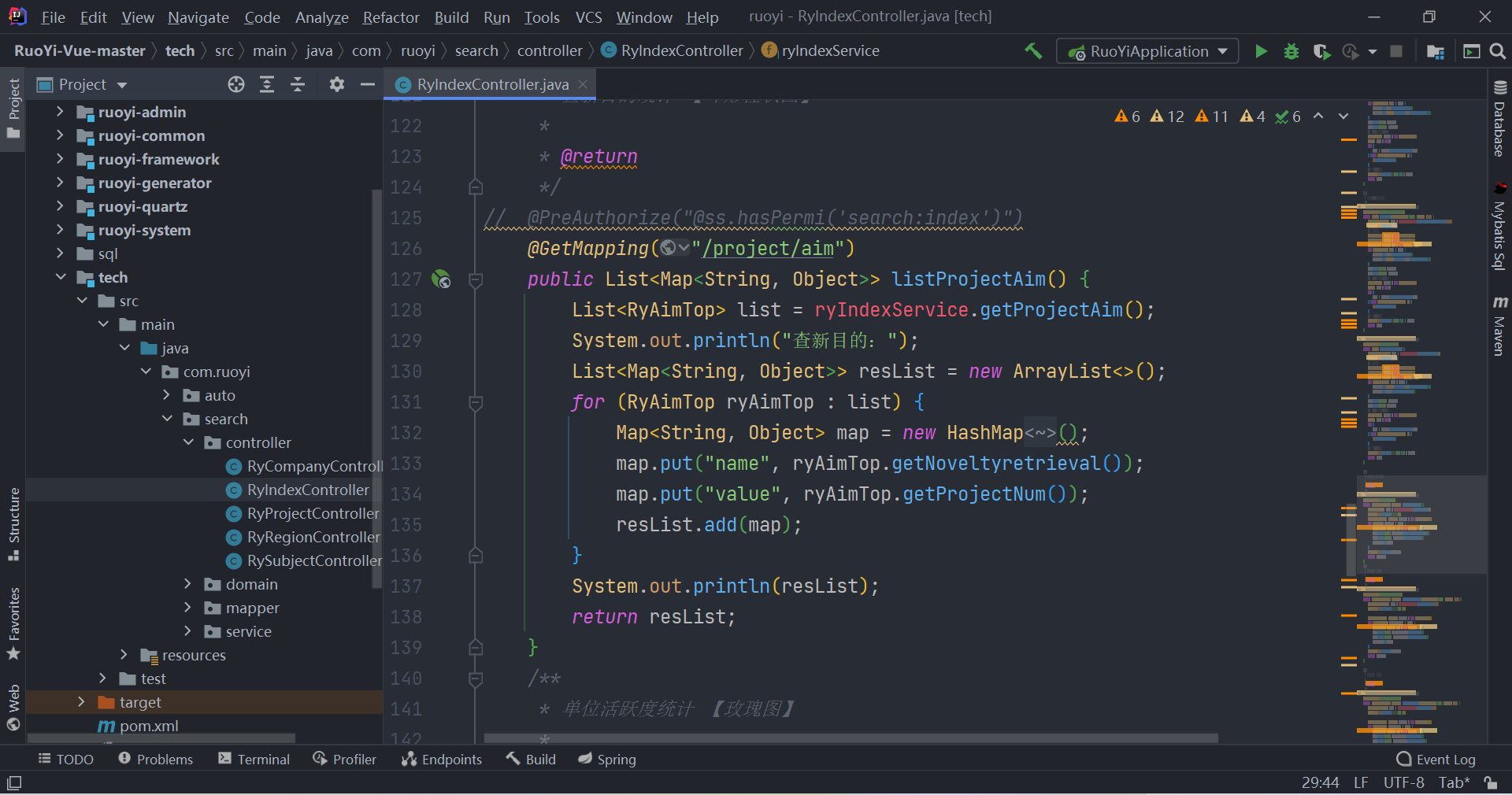
Task: Toggle tool window bars icon at bottom-left
Action: [x=14, y=782]
